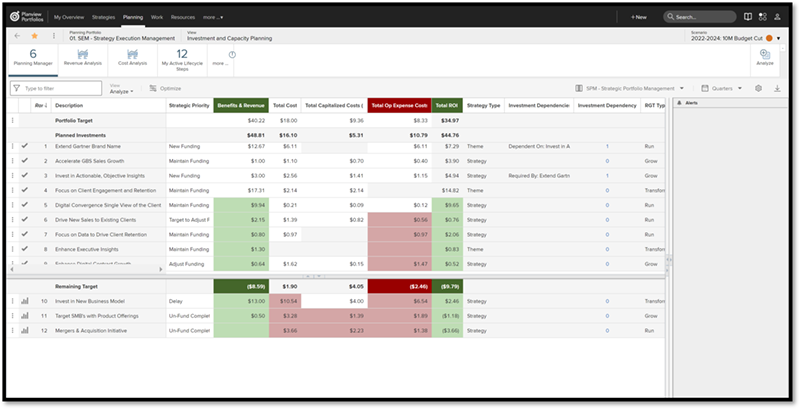Open the Strategies menu
This screenshot has width=800, height=409.
click(104, 17)
